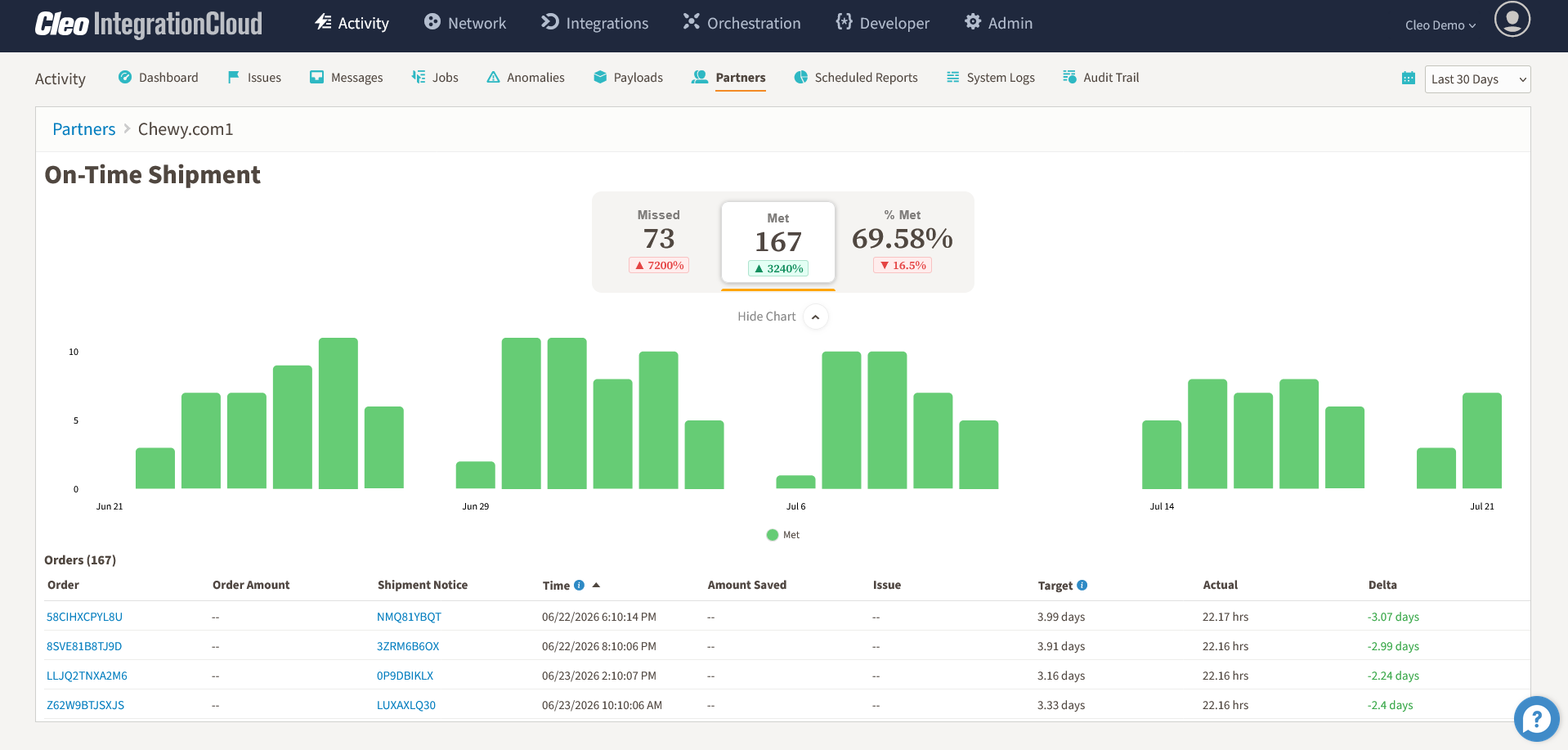The image size is (1568, 750).
Task: Open the help question-mark chat button
Action: pyautogui.click(x=1536, y=719)
